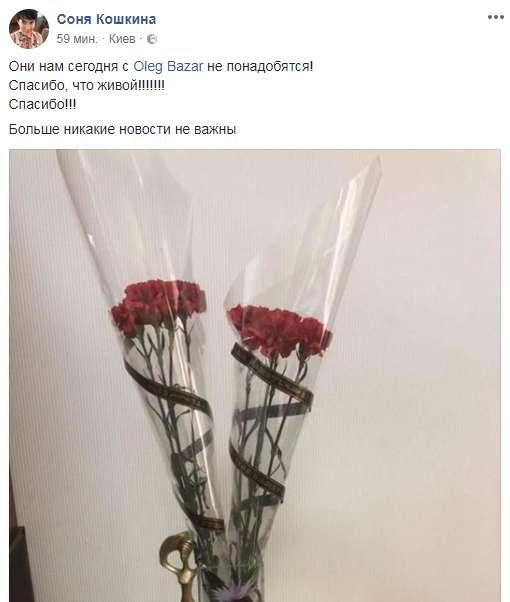
Task: Open the three-dot post options menu
Action: tap(495, 17)
